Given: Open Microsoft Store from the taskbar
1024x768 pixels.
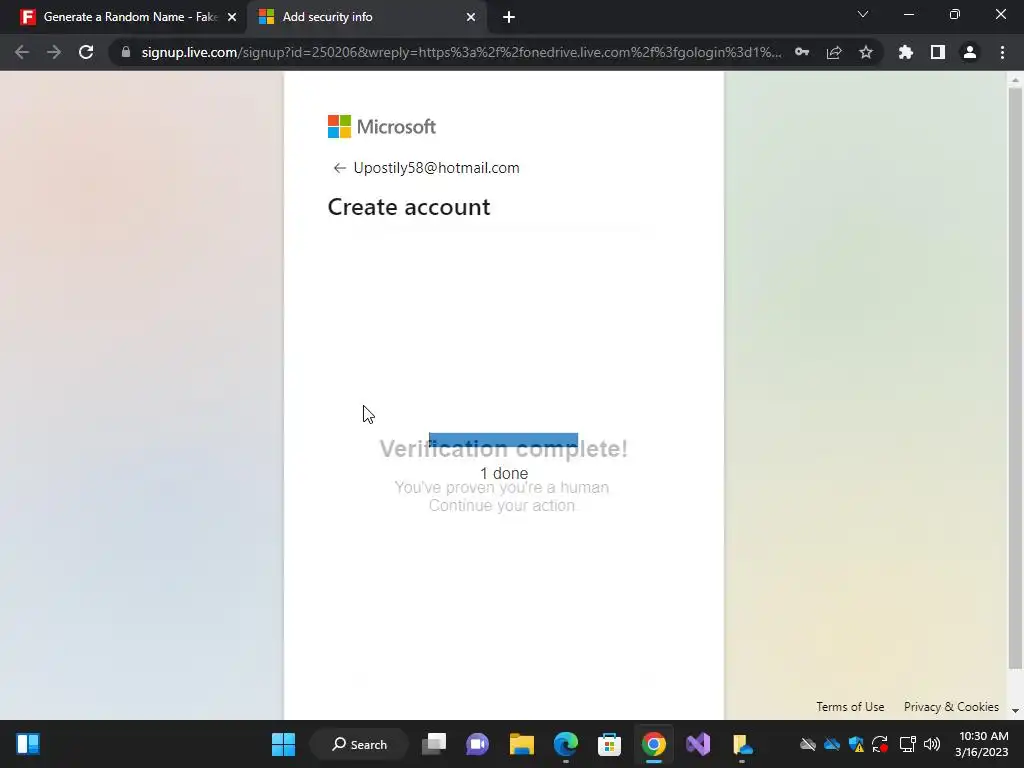Looking at the screenshot, I should pos(609,744).
